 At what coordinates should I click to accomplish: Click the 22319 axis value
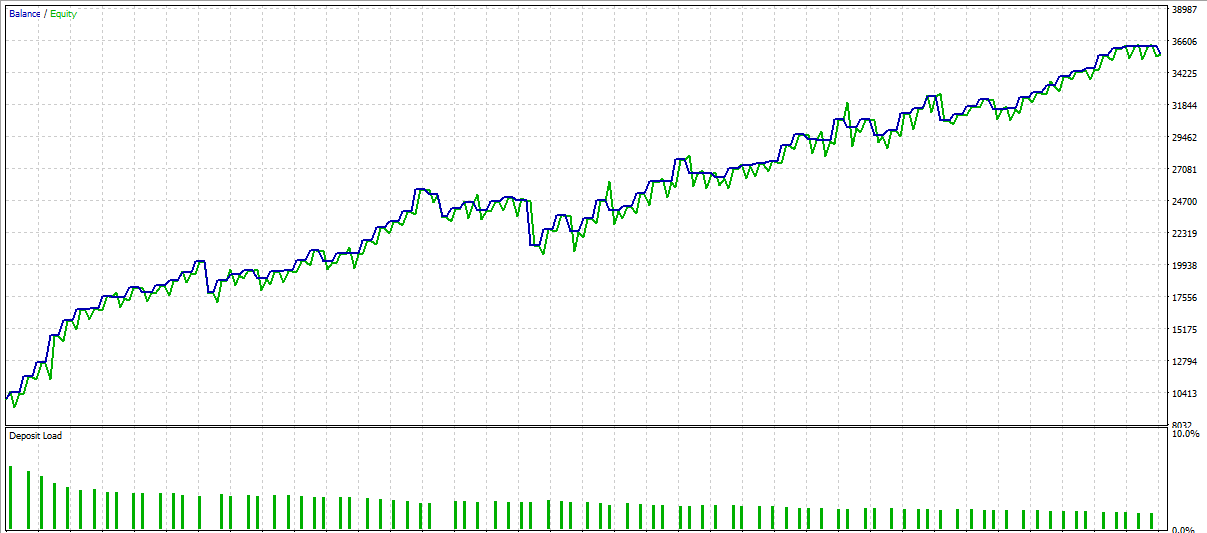[1184, 234]
